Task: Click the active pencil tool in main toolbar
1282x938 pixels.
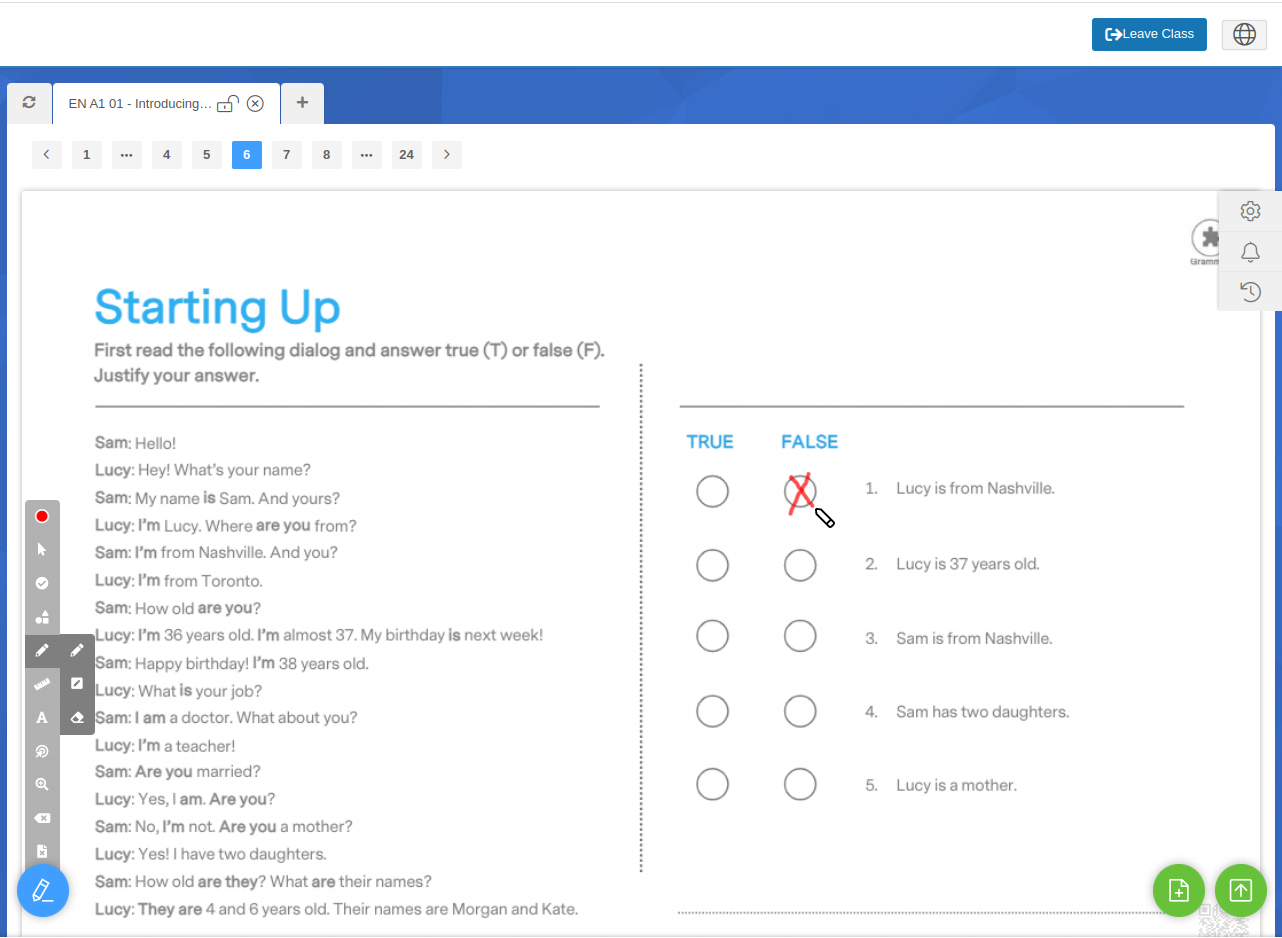Action: pyautogui.click(x=42, y=650)
